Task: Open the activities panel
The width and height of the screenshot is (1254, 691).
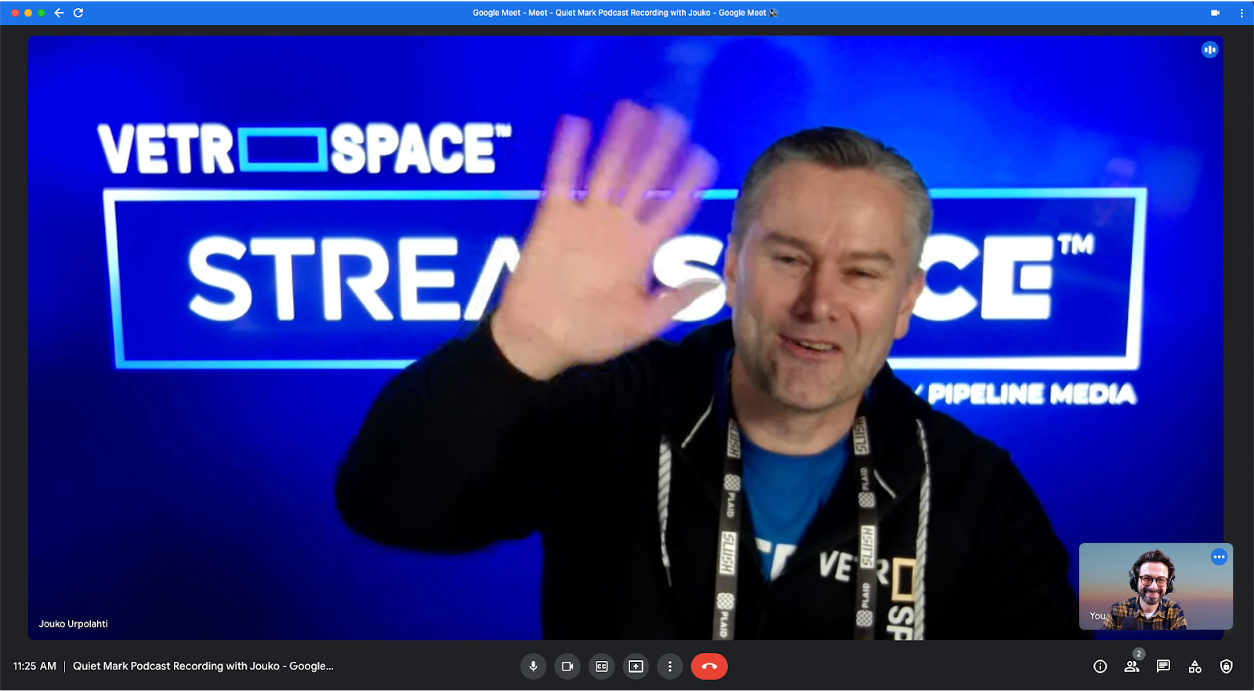Action: coord(1195,666)
